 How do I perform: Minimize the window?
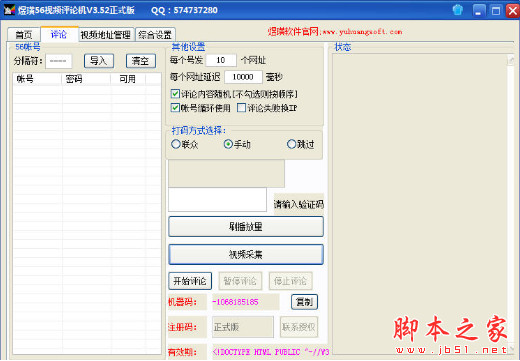(479, 11)
